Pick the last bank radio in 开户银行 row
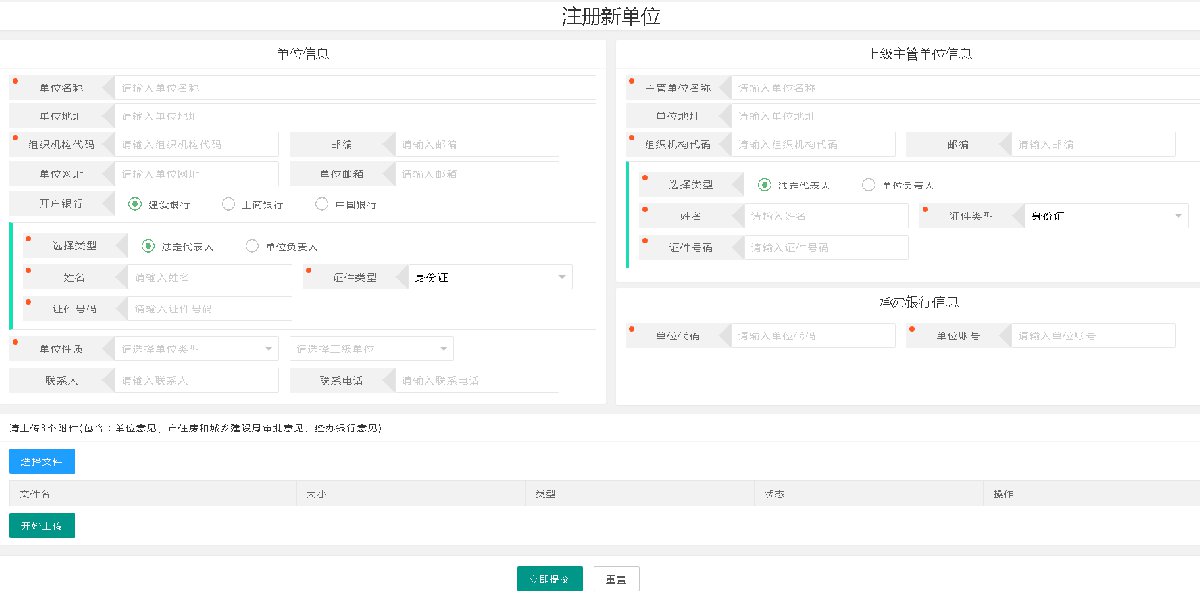Viewport: 1200px width, 593px height. tap(322, 204)
